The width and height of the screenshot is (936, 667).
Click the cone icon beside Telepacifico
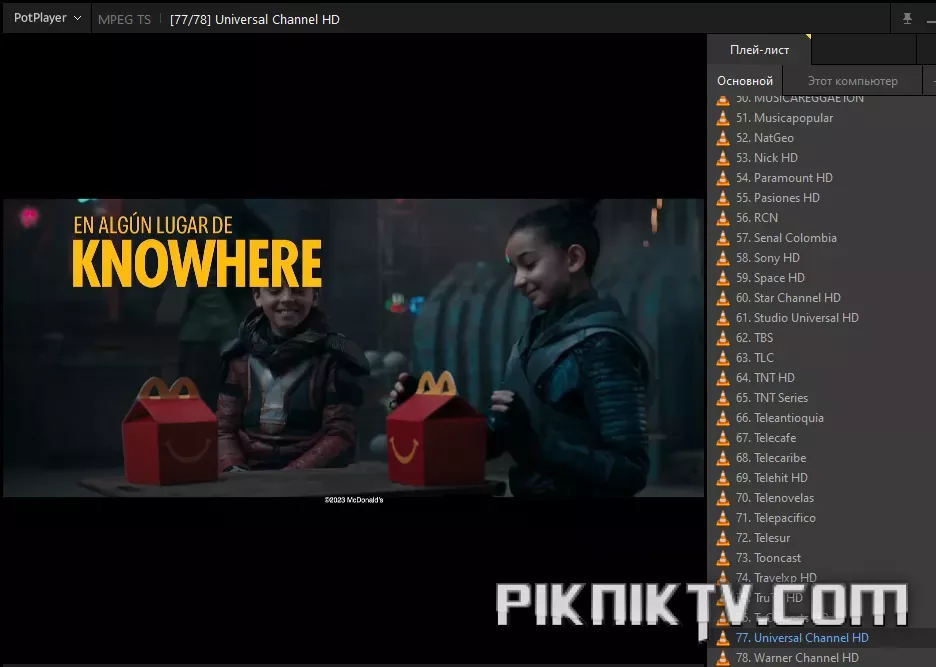click(x=723, y=518)
